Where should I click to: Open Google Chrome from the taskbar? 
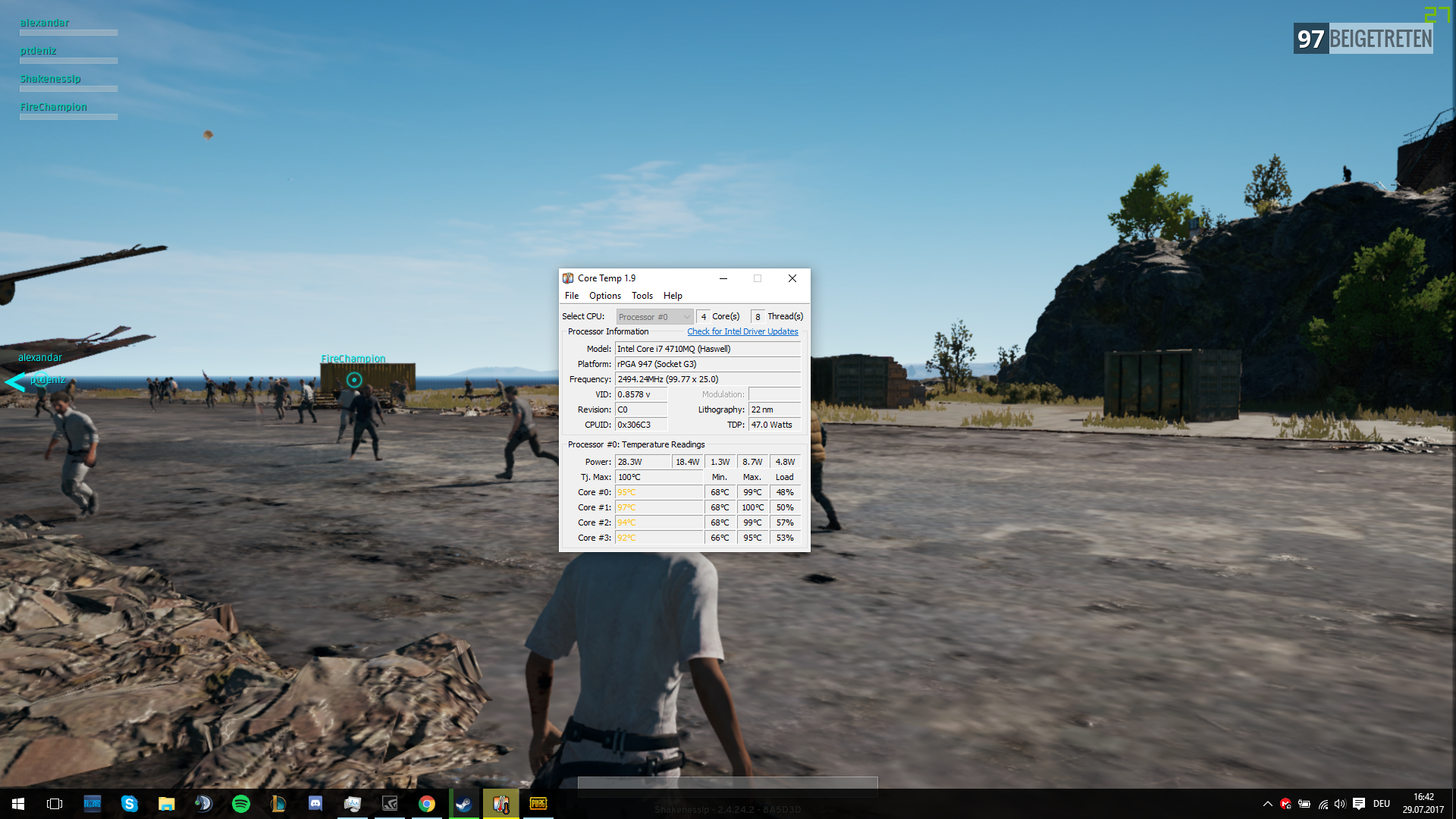point(427,804)
